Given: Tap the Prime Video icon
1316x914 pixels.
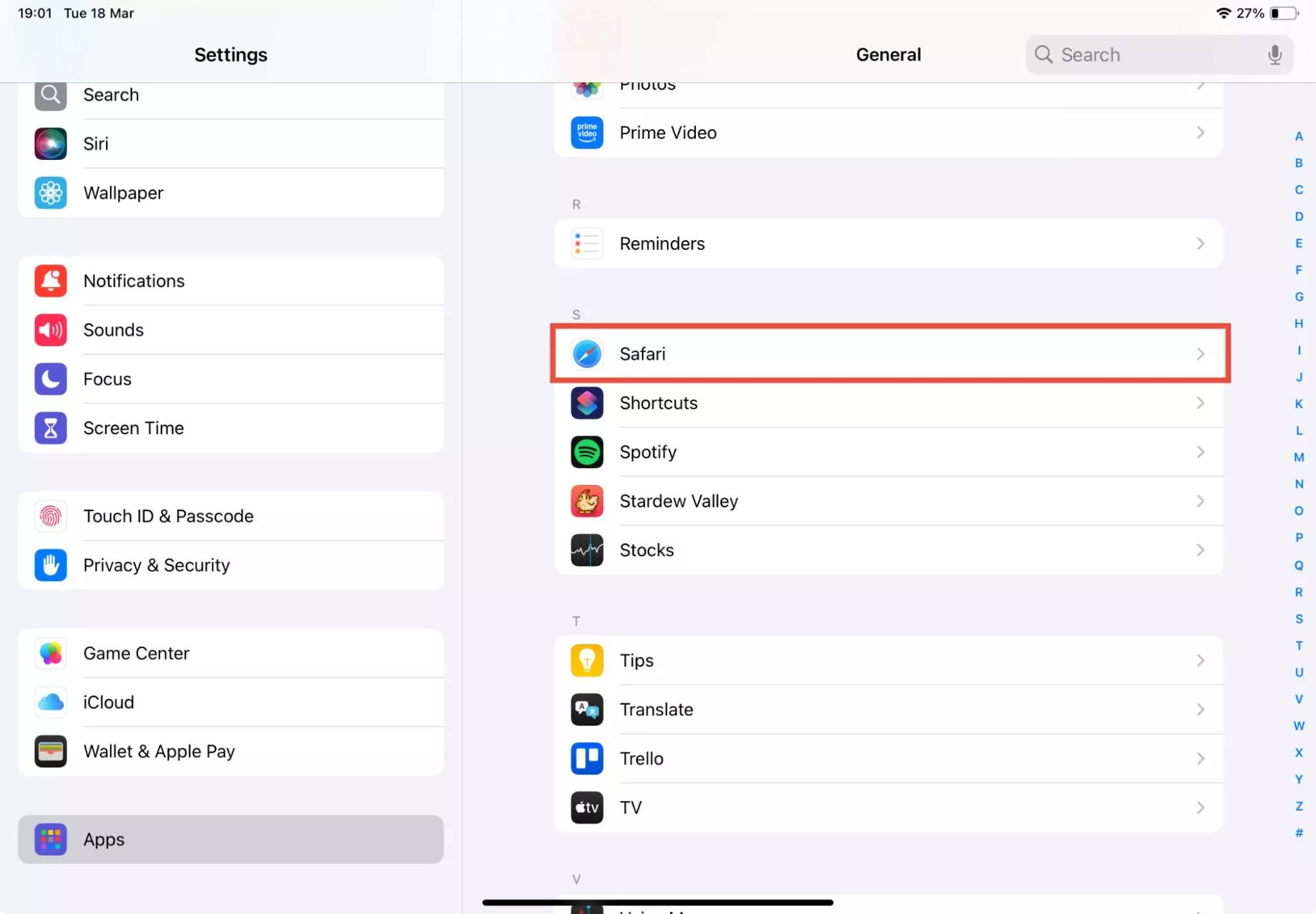Looking at the screenshot, I should [587, 133].
